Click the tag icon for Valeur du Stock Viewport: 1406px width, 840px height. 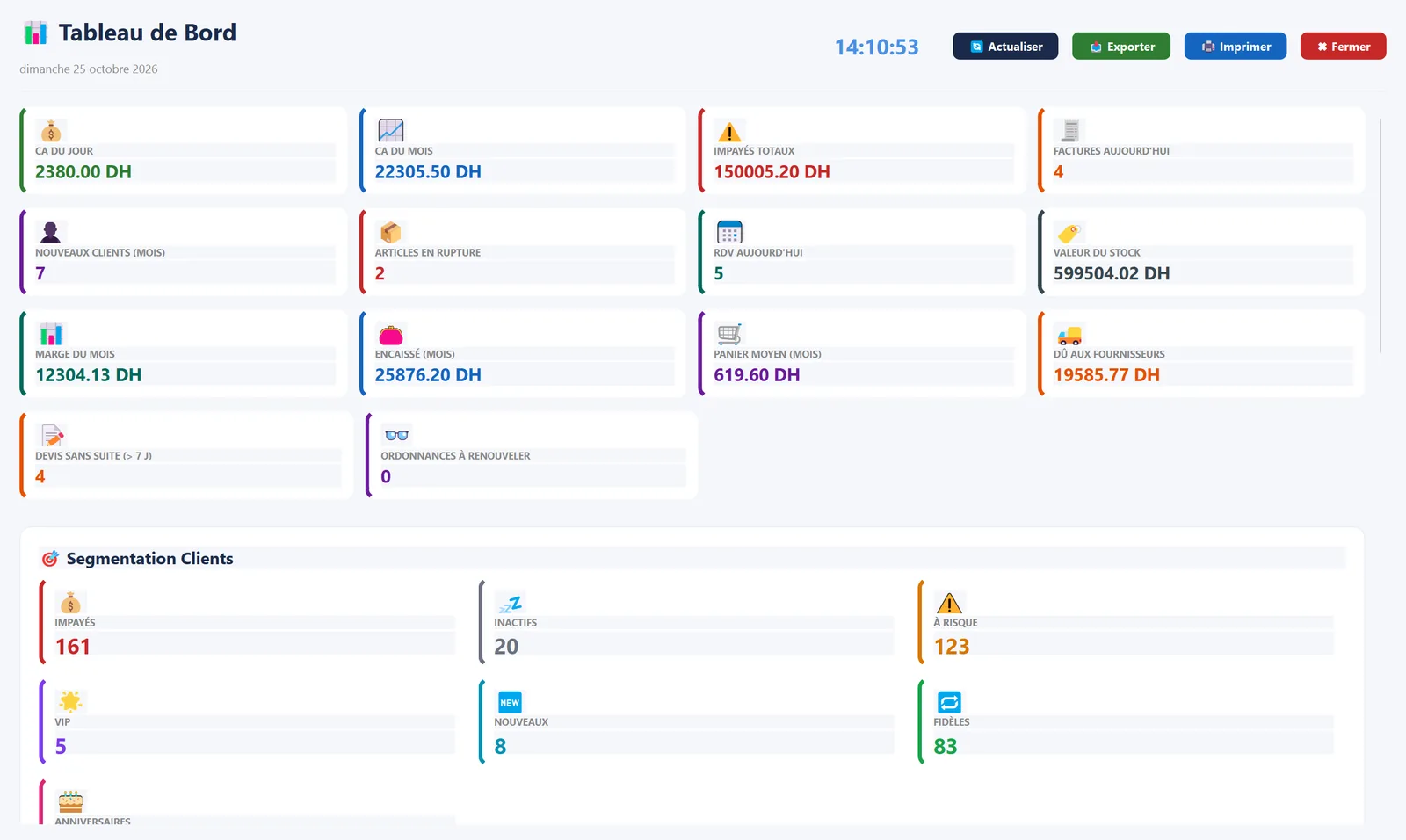(1069, 232)
